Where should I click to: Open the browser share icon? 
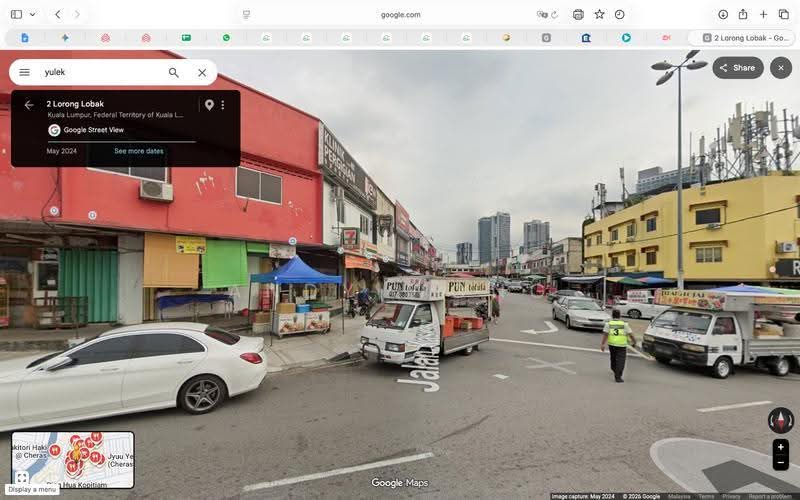743,14
